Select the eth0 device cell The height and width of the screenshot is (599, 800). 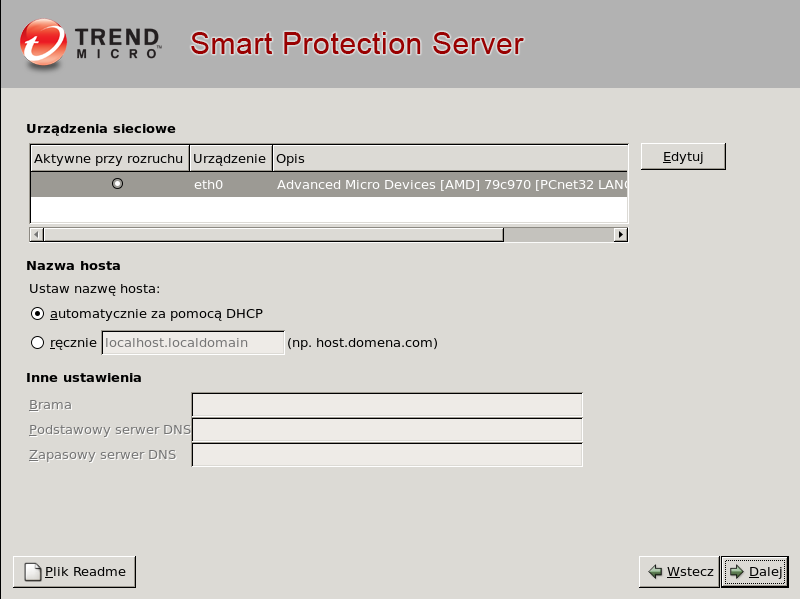pos(231,184)
